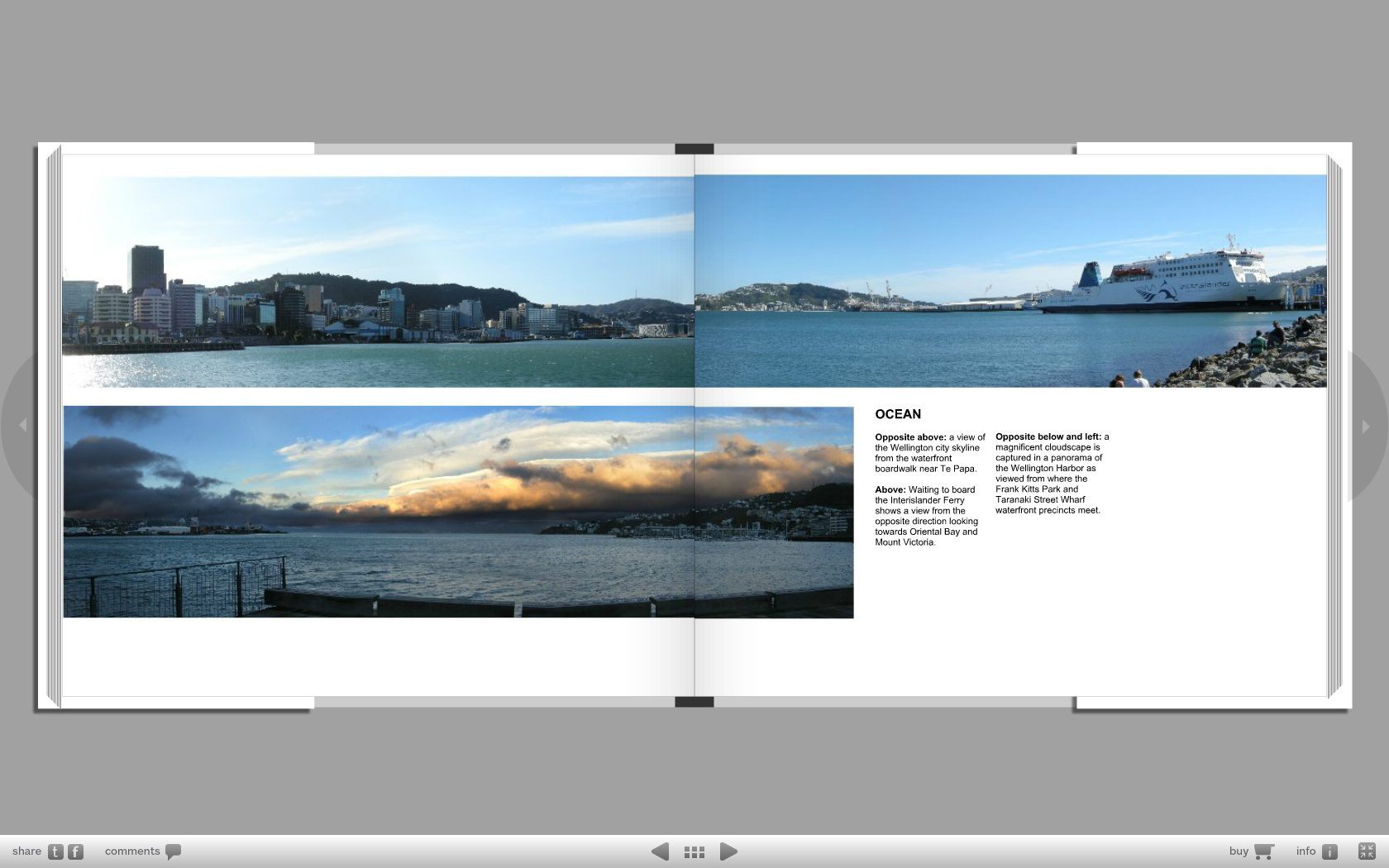The width and height of the screenshot is (1389, 868).
Task: Select the harbor cloudscape panorama photo
Action: click(458, 512)
